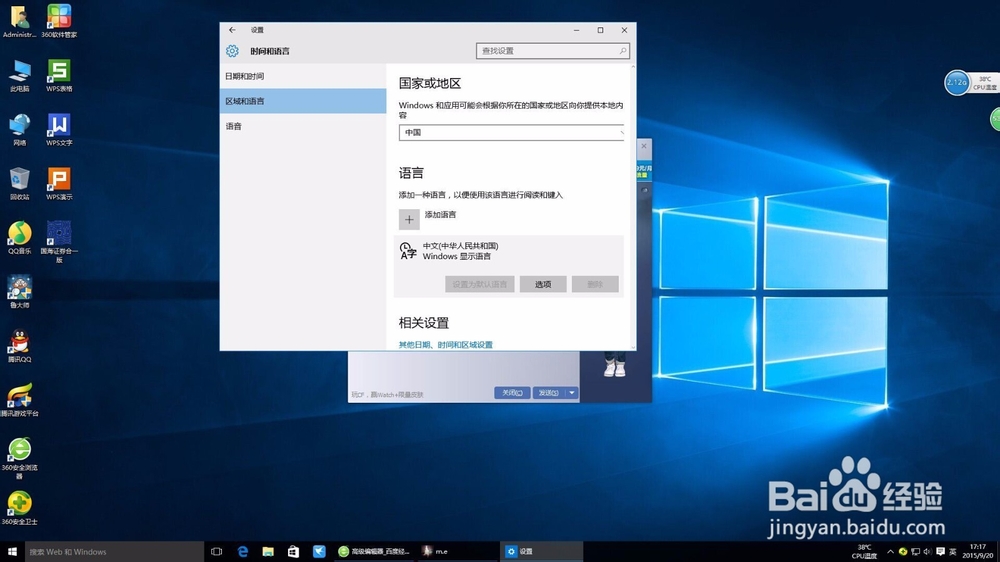Viewport: 1000px width, 562px height.
Task: Open the Windows Start menu
Action: (12, 551)
